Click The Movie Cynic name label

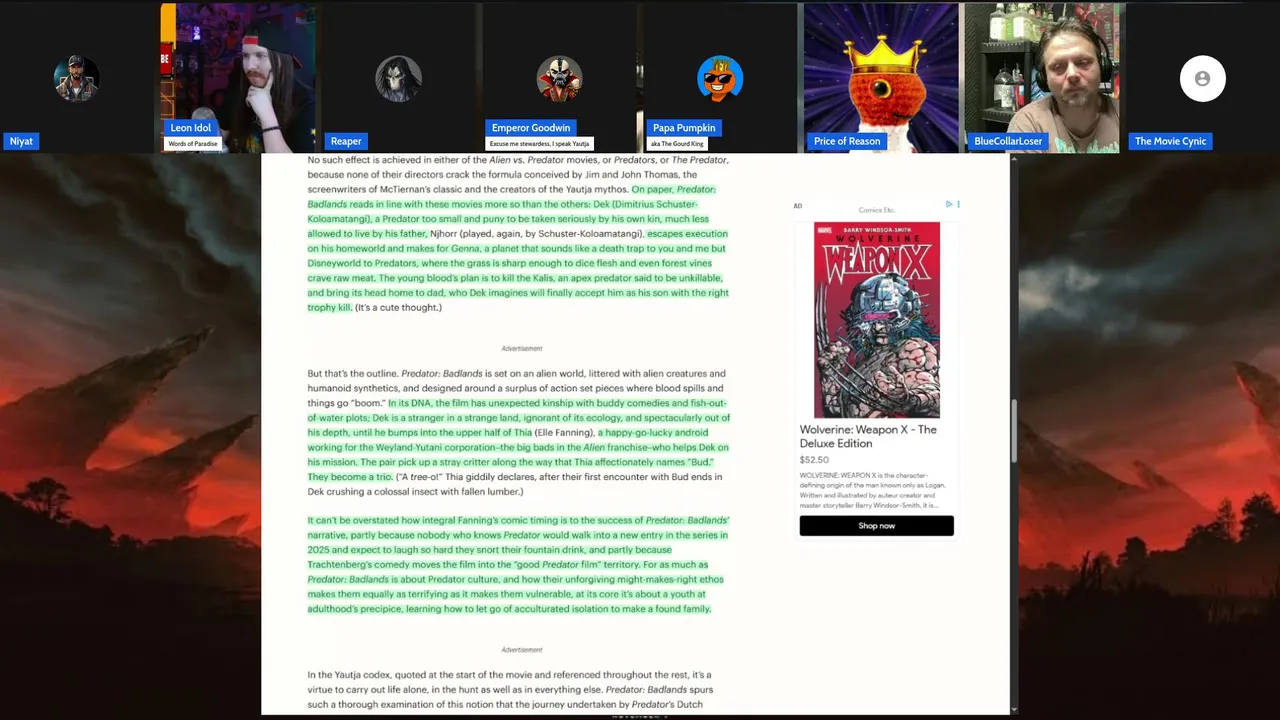(x=1170, y=141)
